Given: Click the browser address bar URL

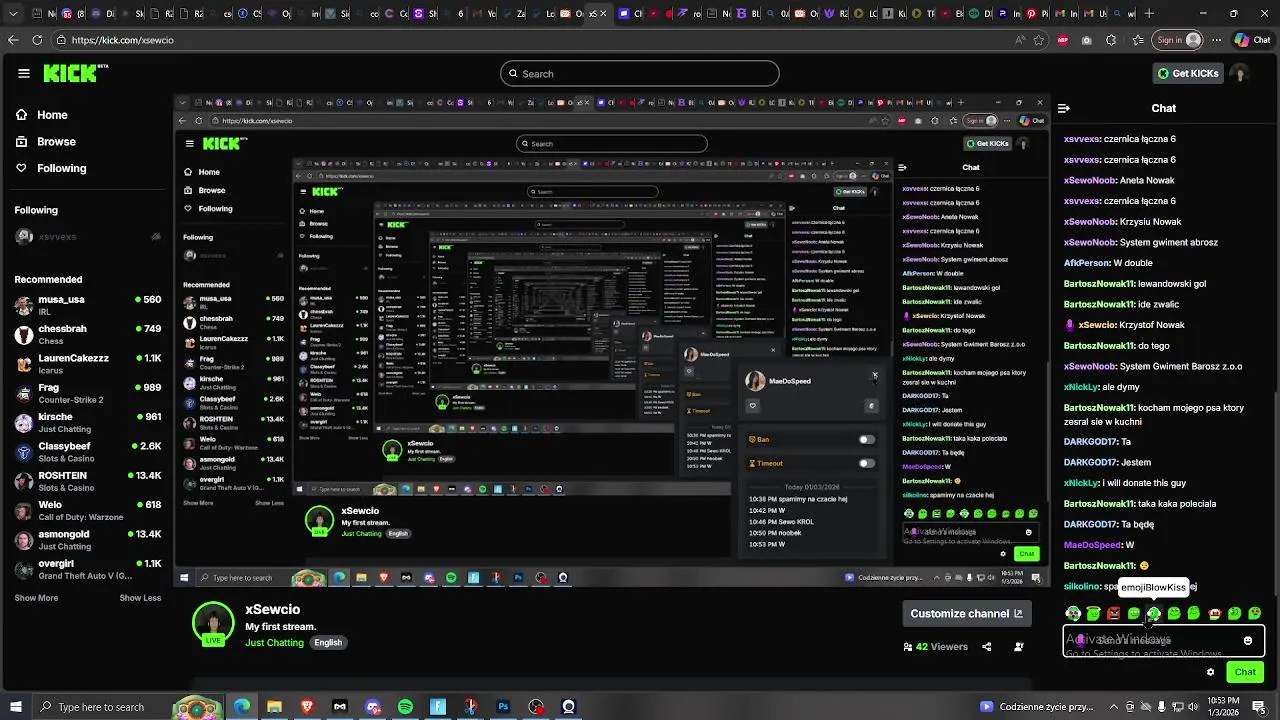Looking at the screenshot, I should (123, 40).
